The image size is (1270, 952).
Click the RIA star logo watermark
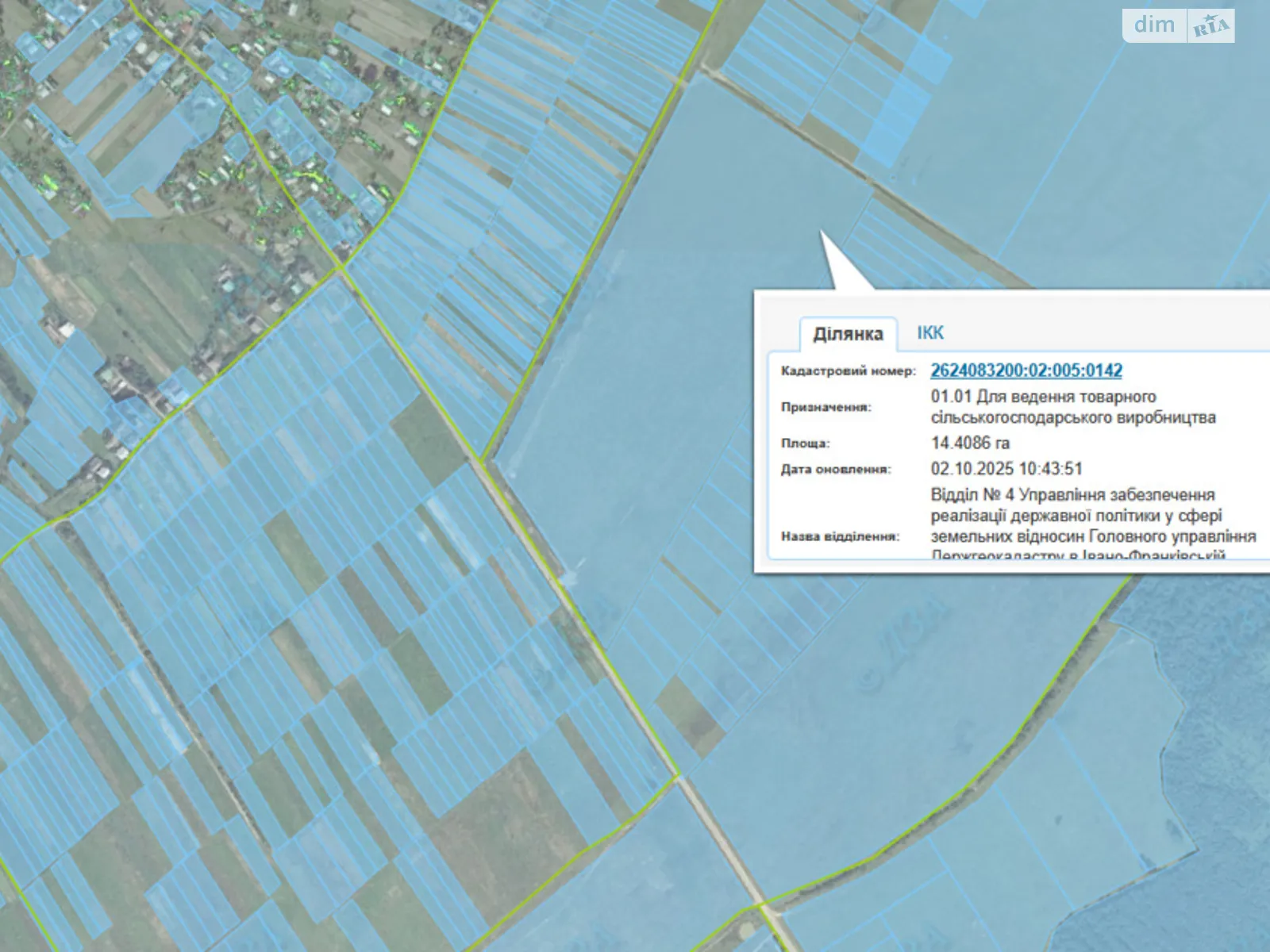click(x=1210, y=27)
